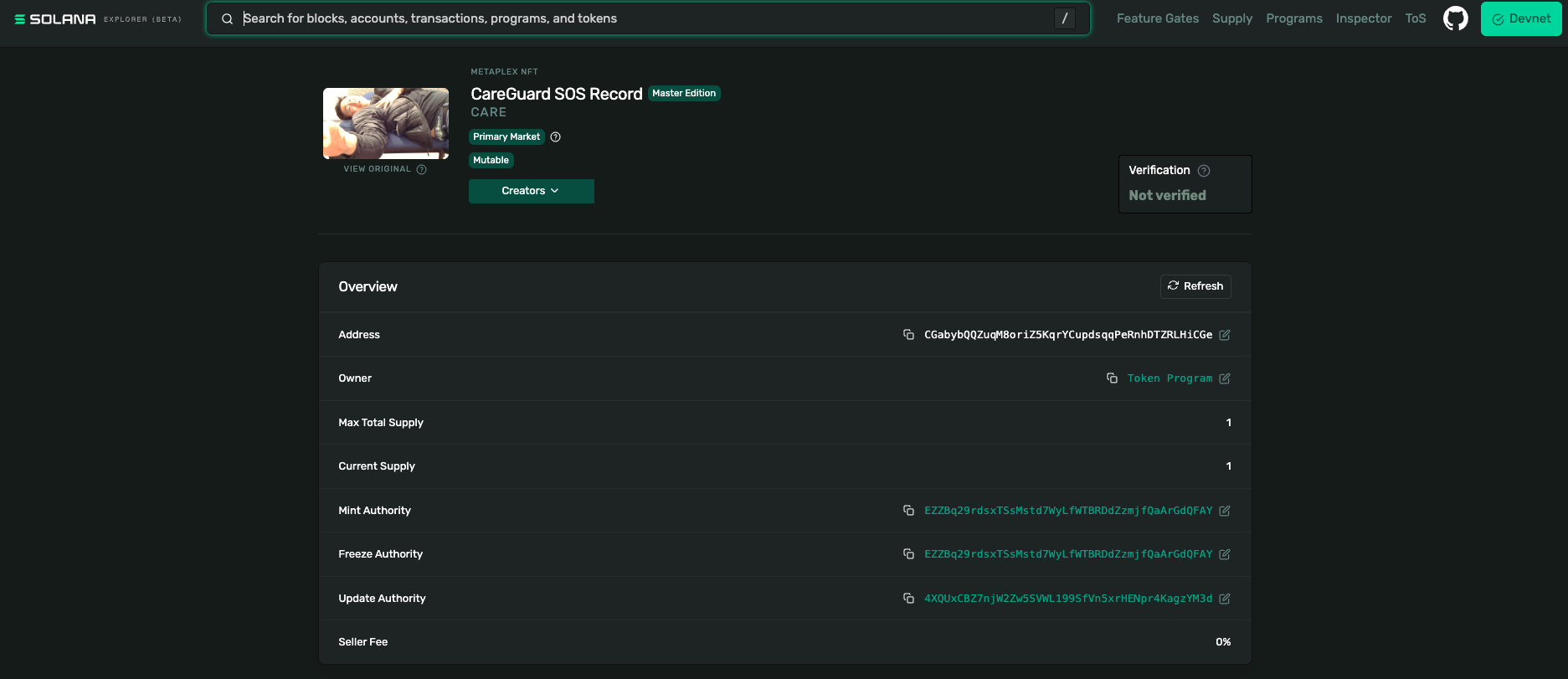This screenshot has width=1568, height=679.
Task: Click the Seller Fee 0% value
Action: [x=1223, y=642]
